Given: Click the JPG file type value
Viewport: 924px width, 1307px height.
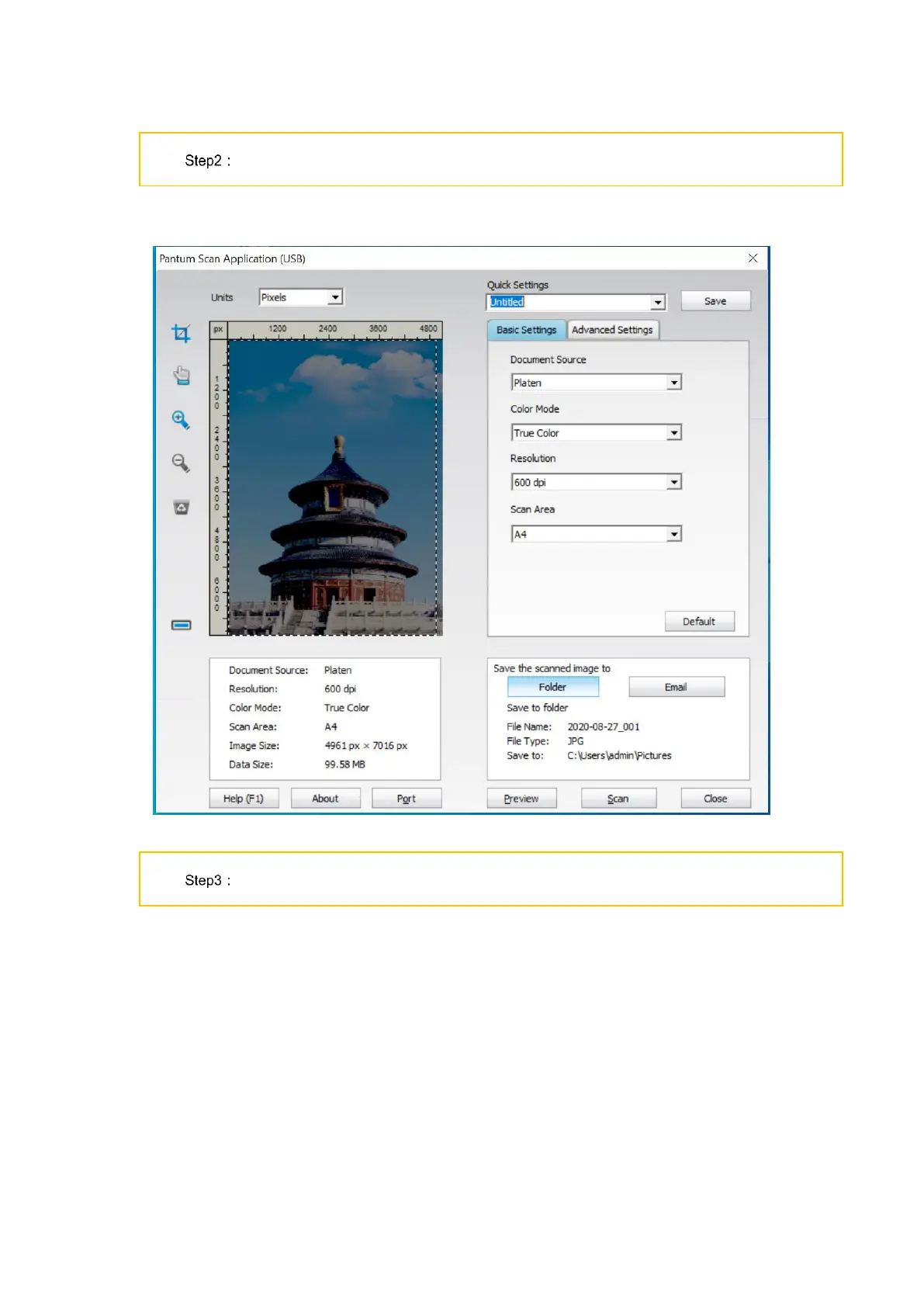Looking at the screenshot, I should coord(576,741).
